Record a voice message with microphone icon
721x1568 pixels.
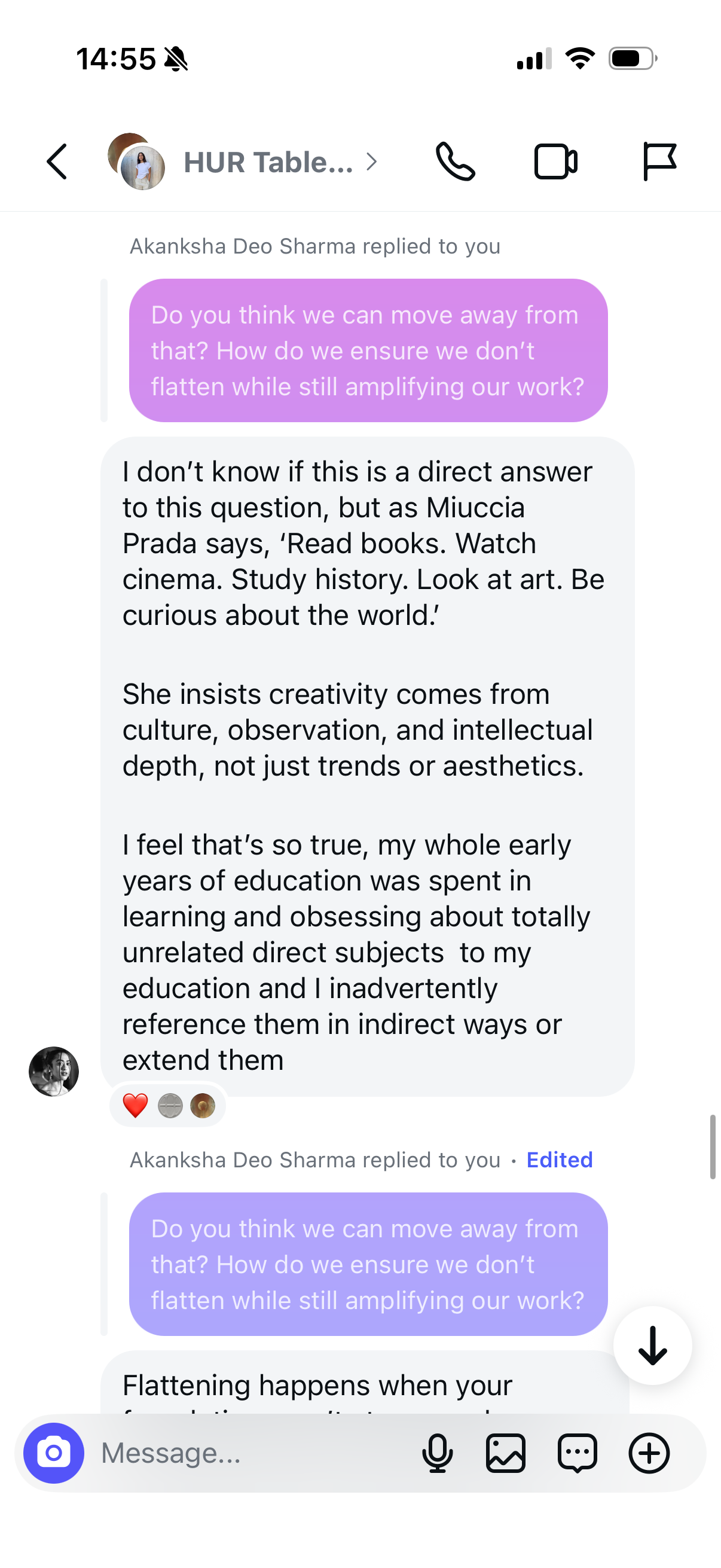click(x=438, y=1453)
